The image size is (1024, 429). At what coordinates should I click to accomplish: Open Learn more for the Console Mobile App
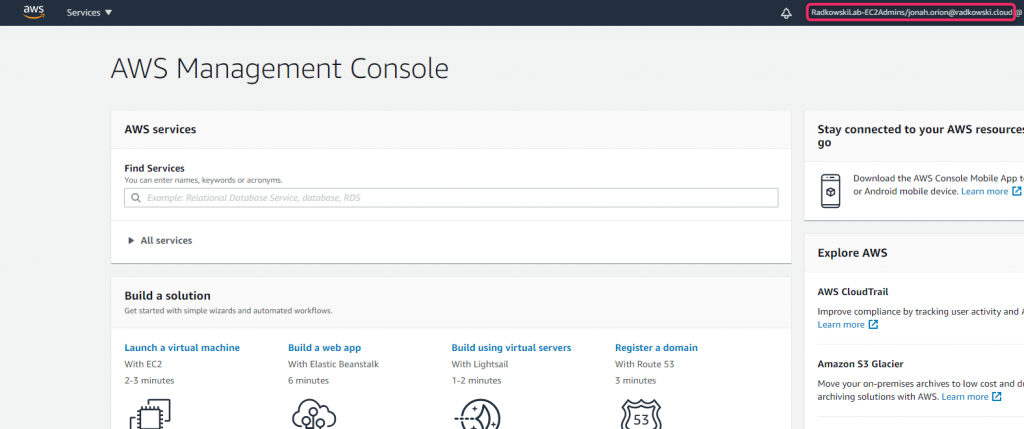(984, 191)
